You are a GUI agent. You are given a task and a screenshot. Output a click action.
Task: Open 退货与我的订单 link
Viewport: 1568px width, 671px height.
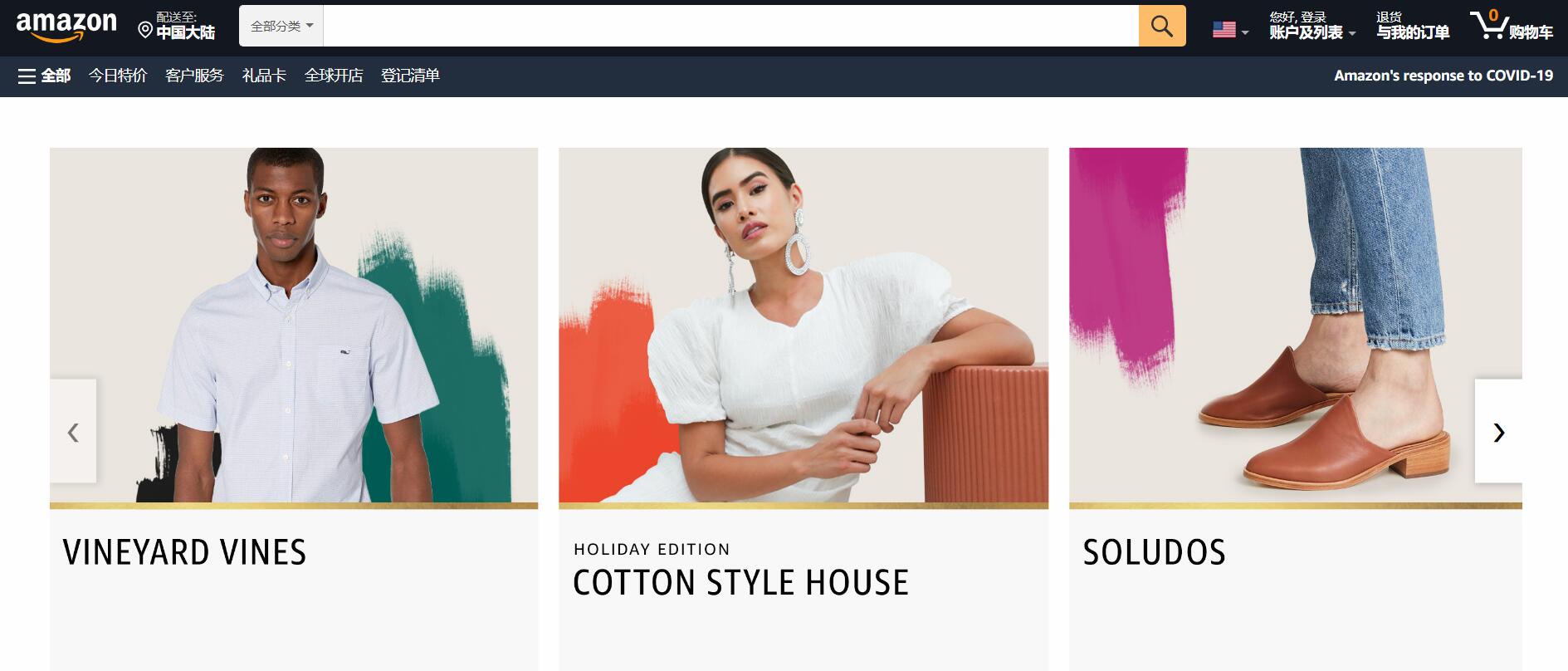[x=1413, y=26]
